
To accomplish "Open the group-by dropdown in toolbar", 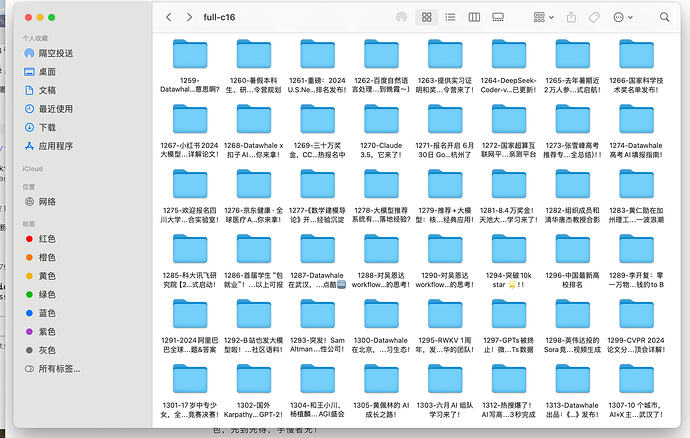I will click(543, 17).
